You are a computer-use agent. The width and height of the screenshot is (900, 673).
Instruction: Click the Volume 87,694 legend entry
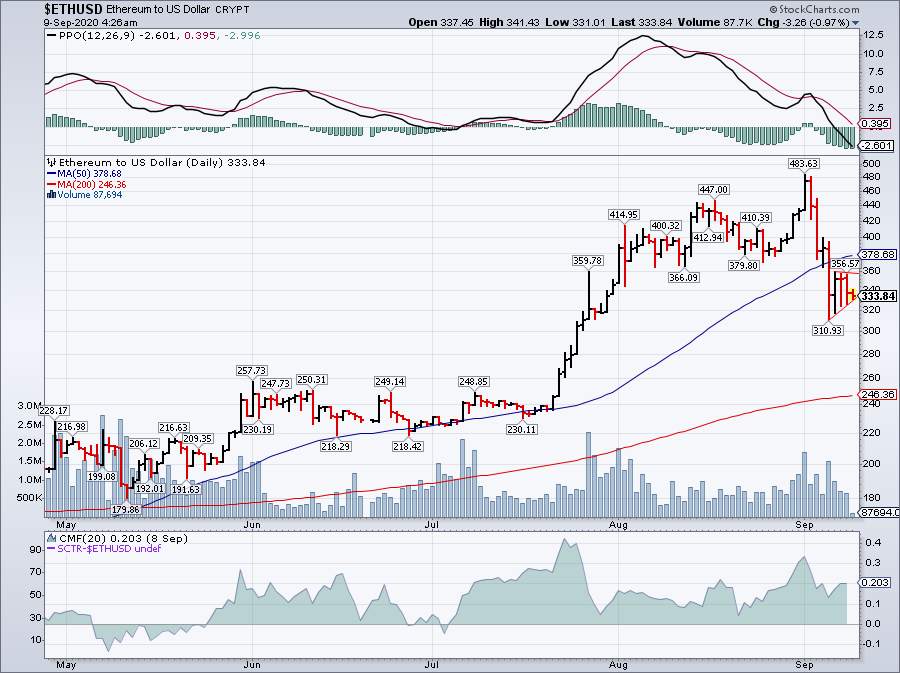[x=90, y=194]
